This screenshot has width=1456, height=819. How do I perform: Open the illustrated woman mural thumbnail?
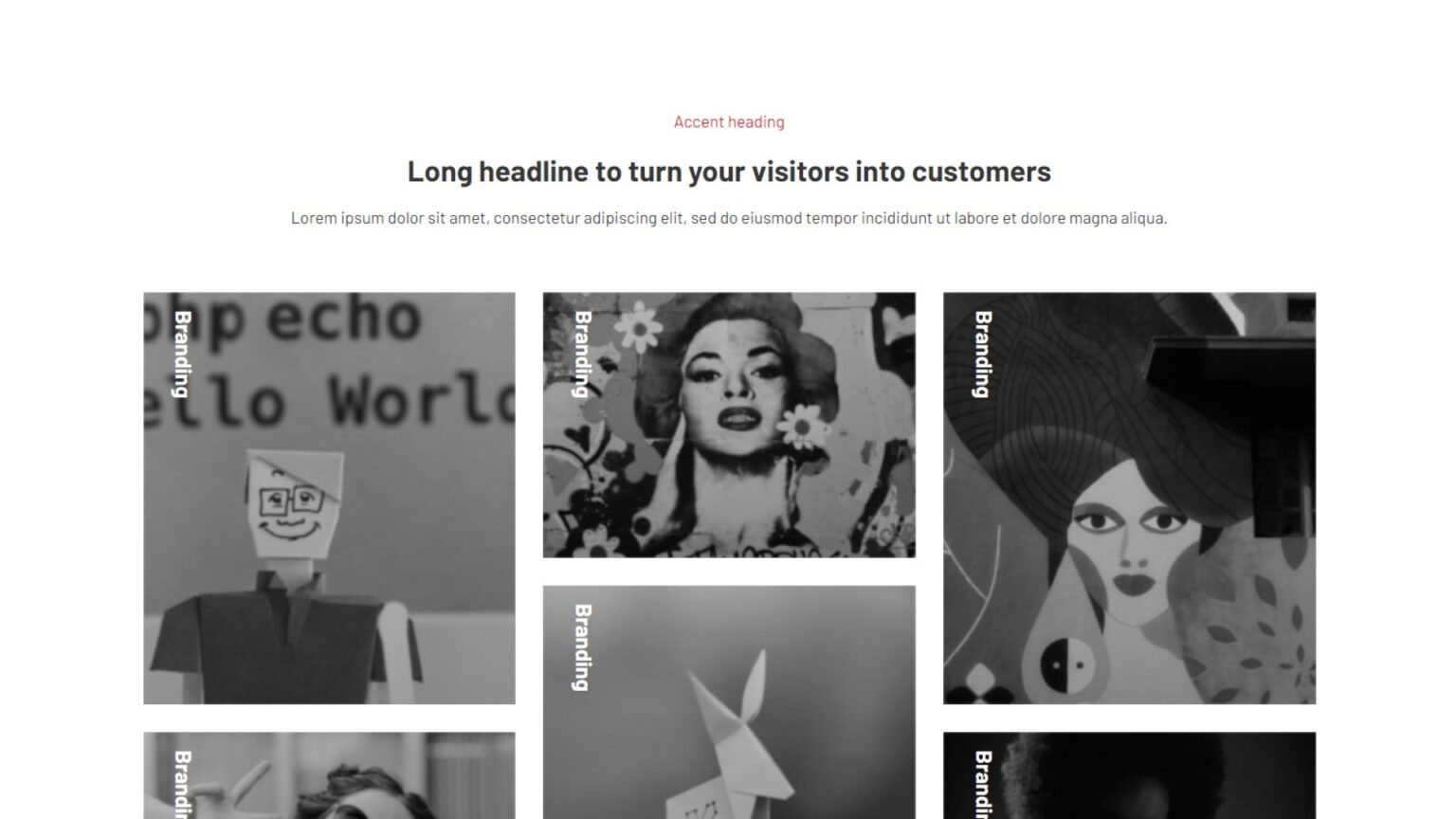(1129, 498)
